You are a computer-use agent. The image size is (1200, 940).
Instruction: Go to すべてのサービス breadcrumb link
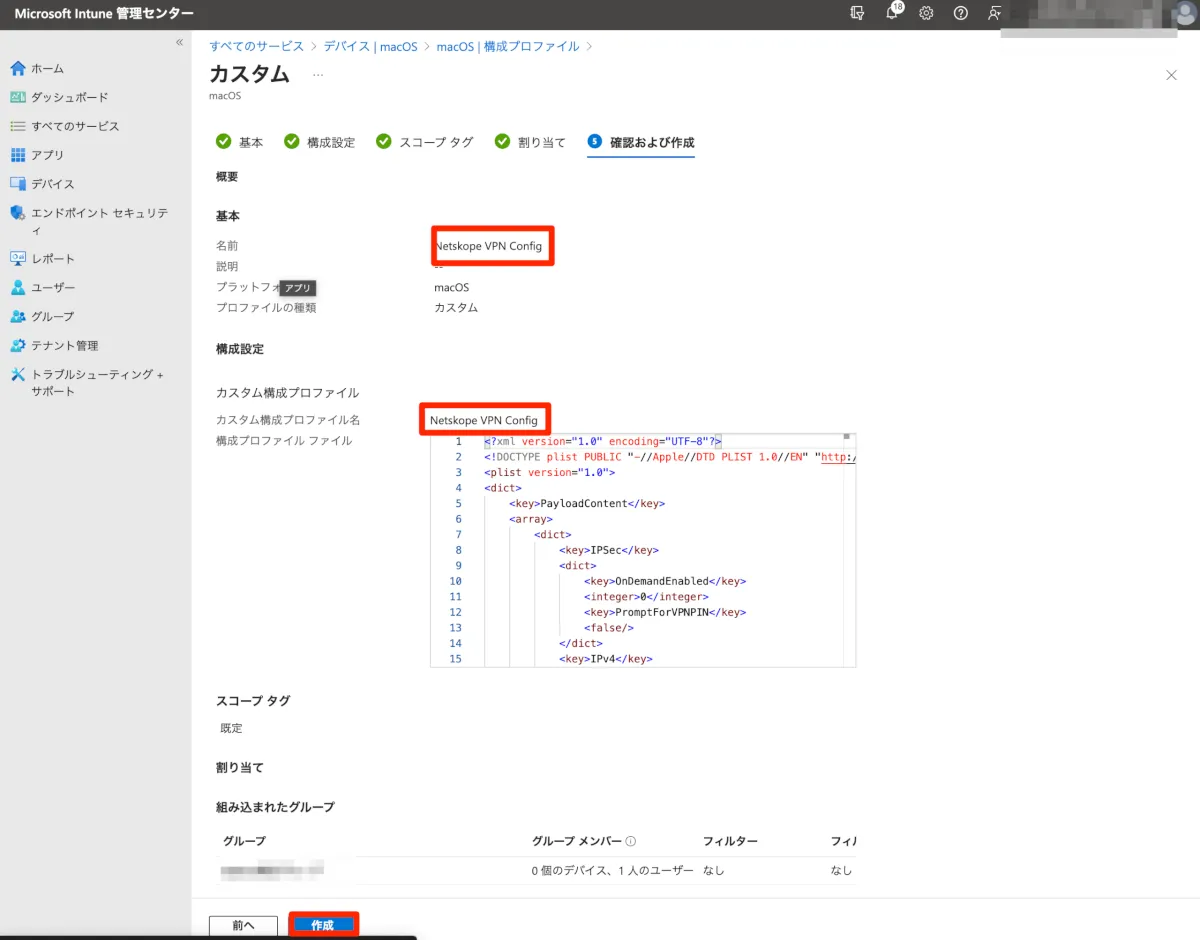[256, 46]
